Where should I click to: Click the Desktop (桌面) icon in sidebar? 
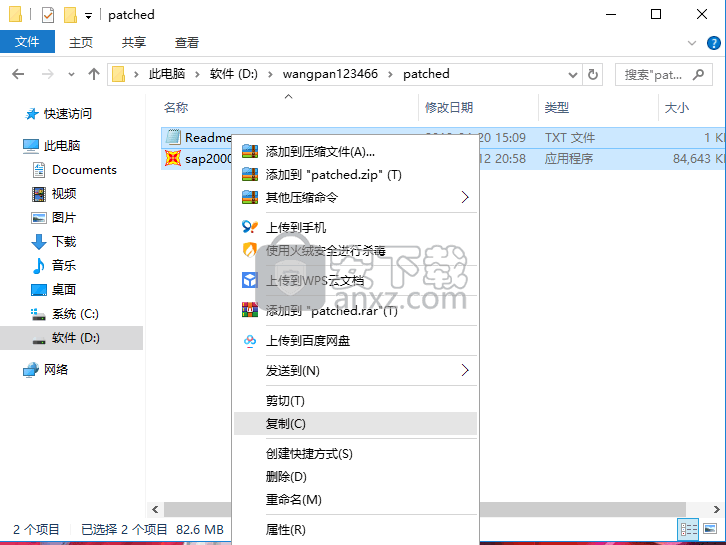(x=39, y=290)
